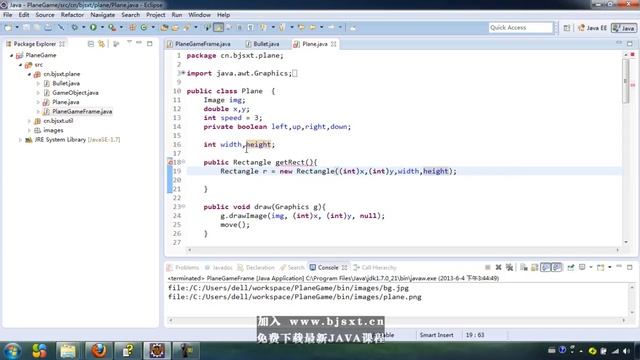Toggle Show Console on standard error change
Screen dimensions: 640x360
click(557, 267)
